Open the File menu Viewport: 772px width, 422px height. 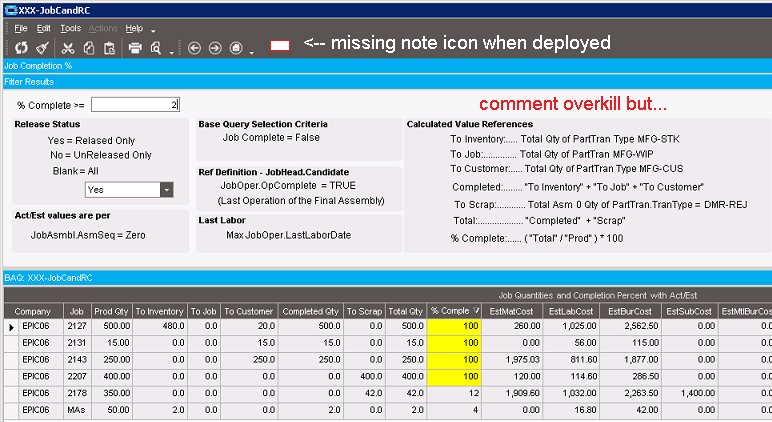[21, 29]
